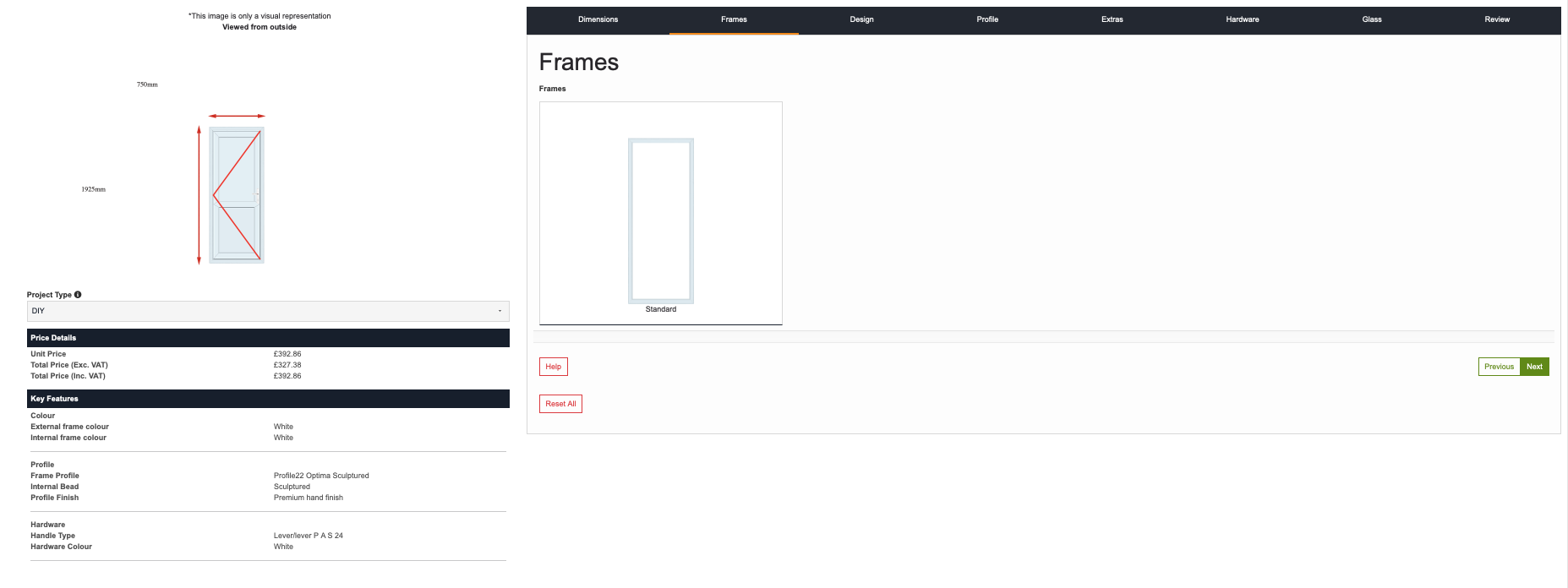Go back with the Previous button
The image size is (1568, 588).
coord(1499,367)
